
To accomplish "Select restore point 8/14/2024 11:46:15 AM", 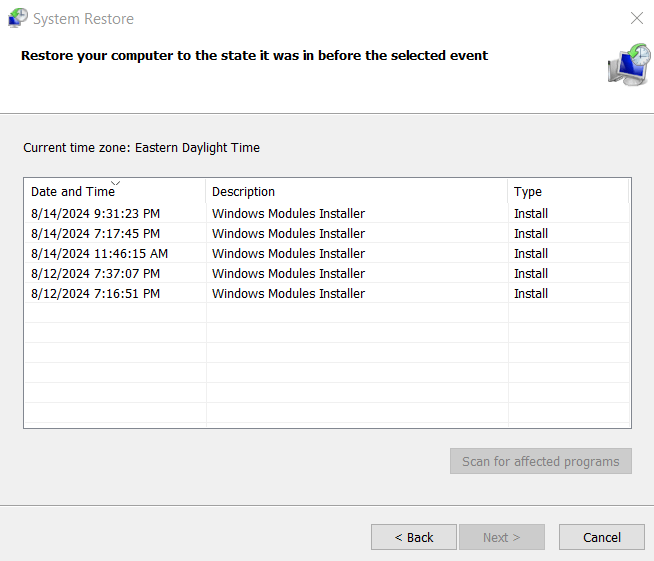I will tap(327, 254).
